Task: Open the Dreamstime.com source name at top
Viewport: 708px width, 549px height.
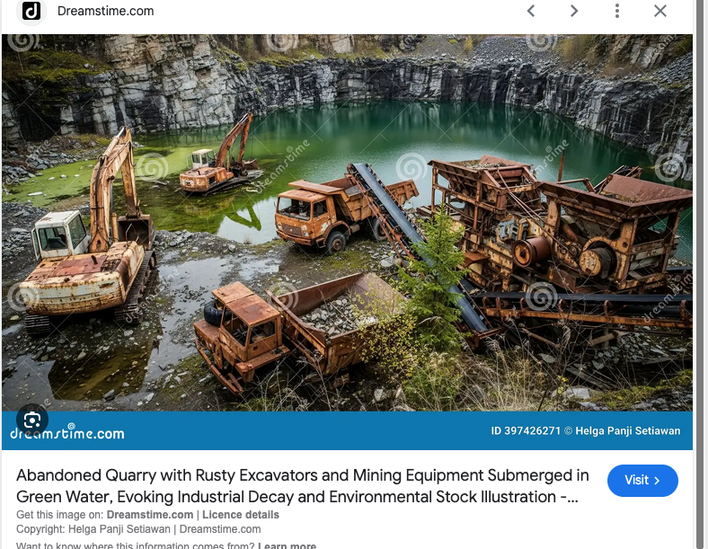Action: [x=105, y=11]
